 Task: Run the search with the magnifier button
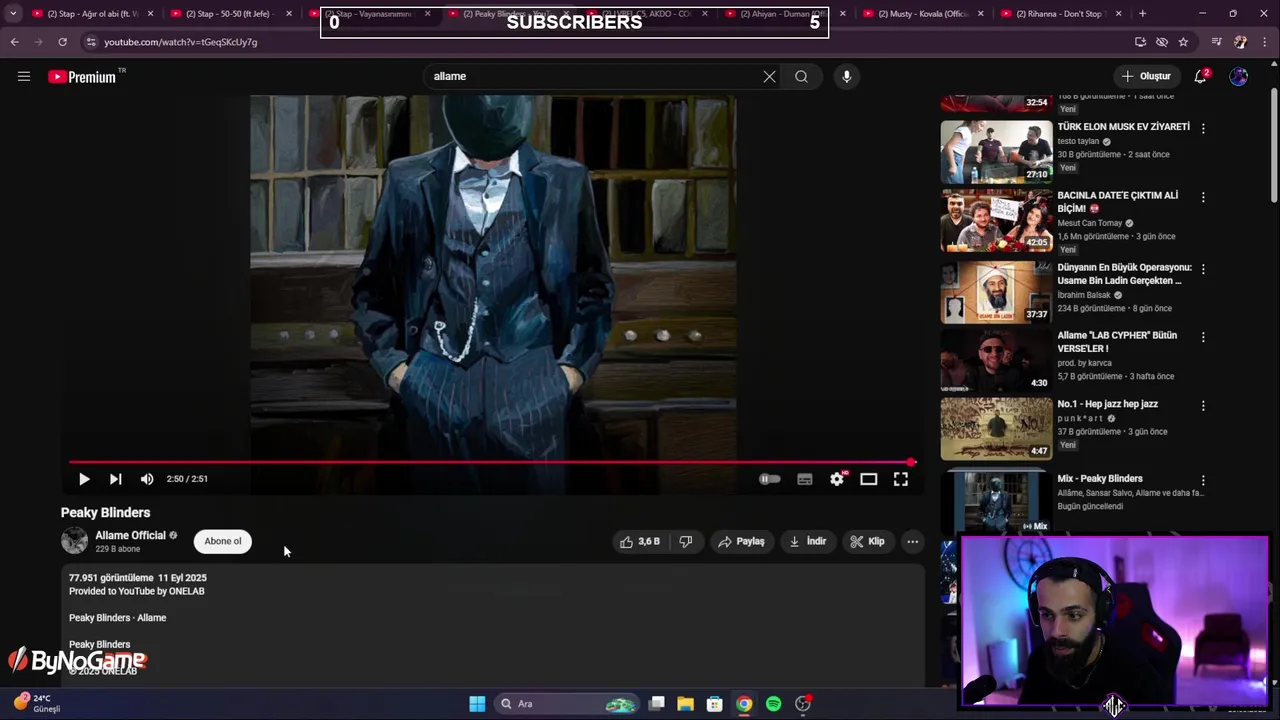801,76
